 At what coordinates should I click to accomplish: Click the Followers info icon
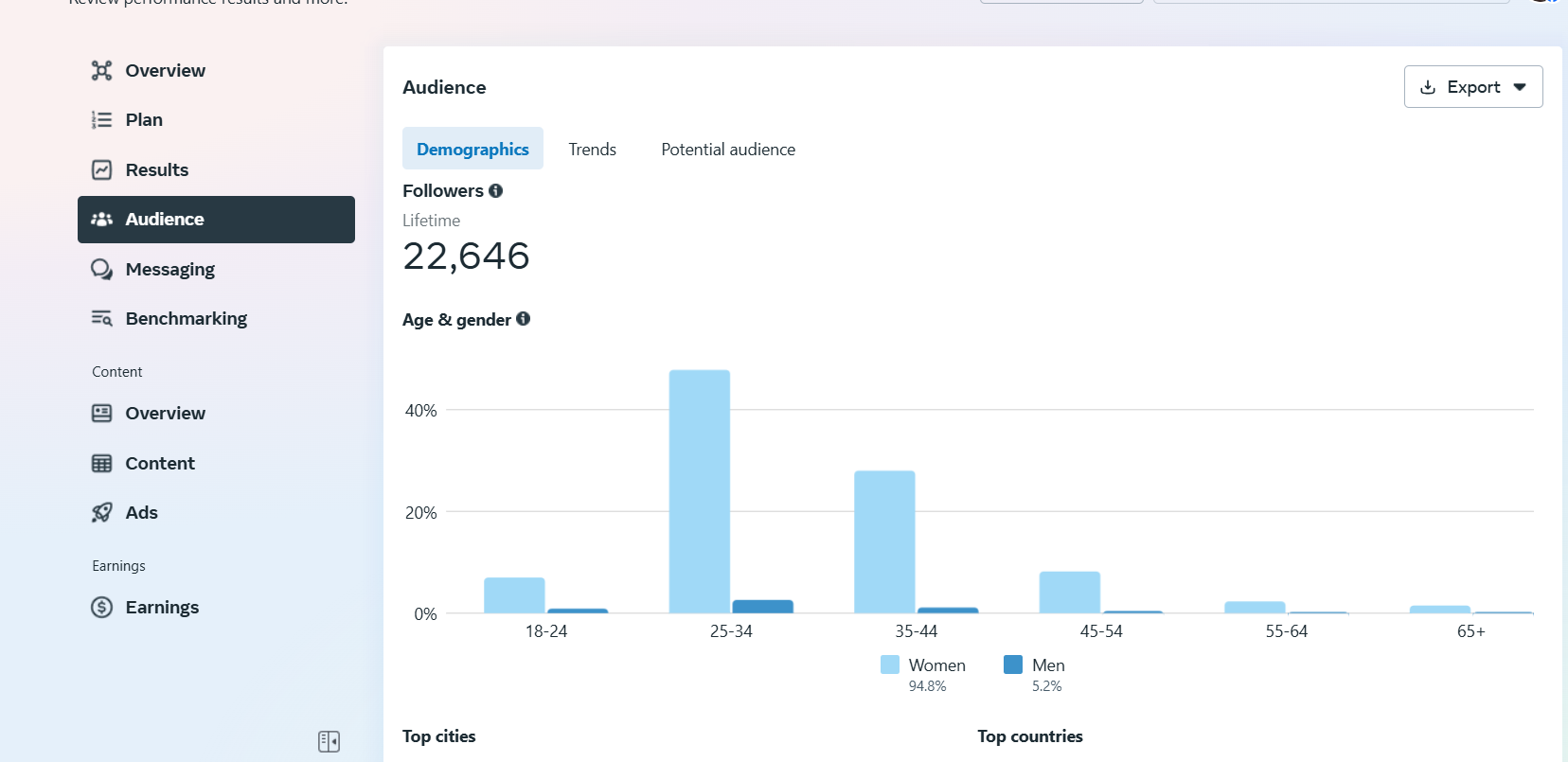pos(495,191)
